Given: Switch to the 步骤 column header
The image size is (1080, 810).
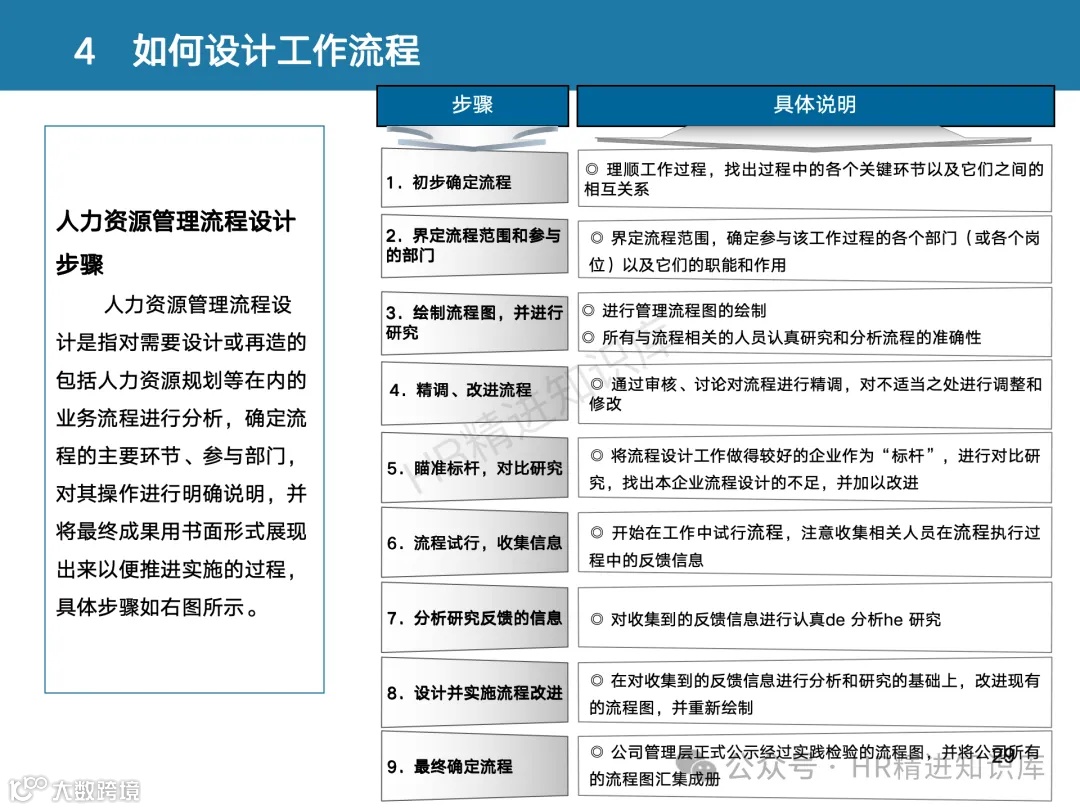Looking at the screenshot, I should (471, 104).
